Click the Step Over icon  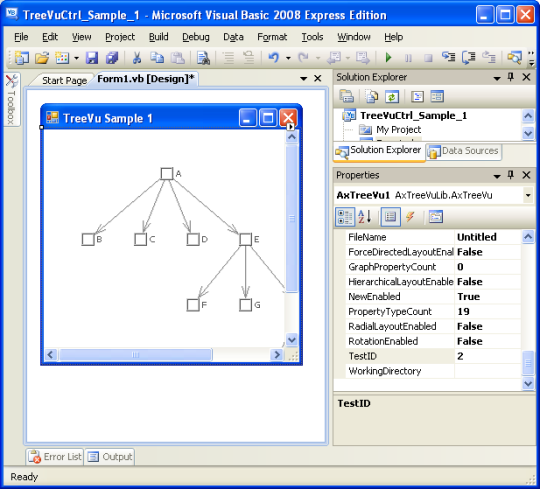469,58
